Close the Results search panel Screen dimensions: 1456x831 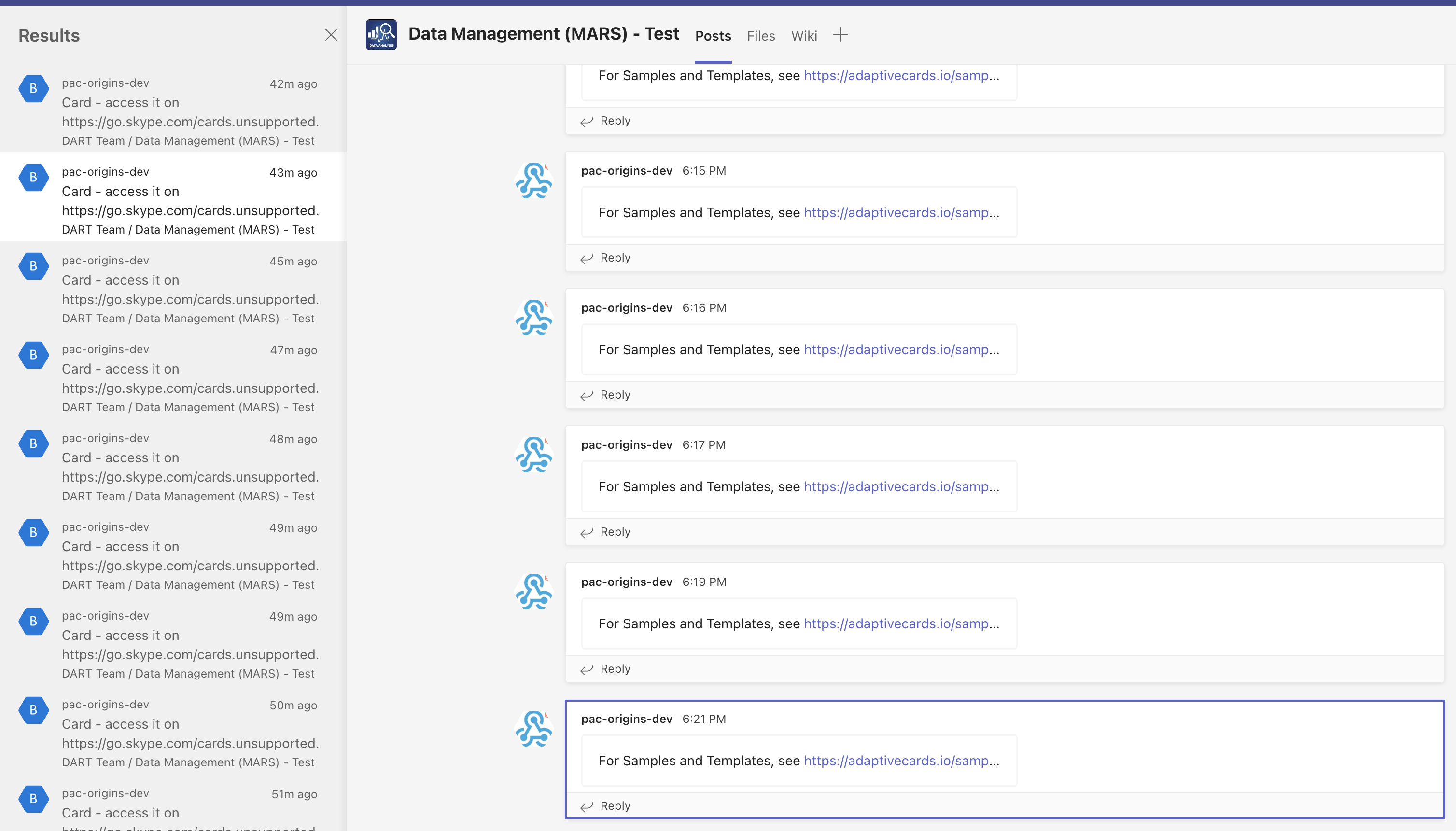tap(331, 35)
